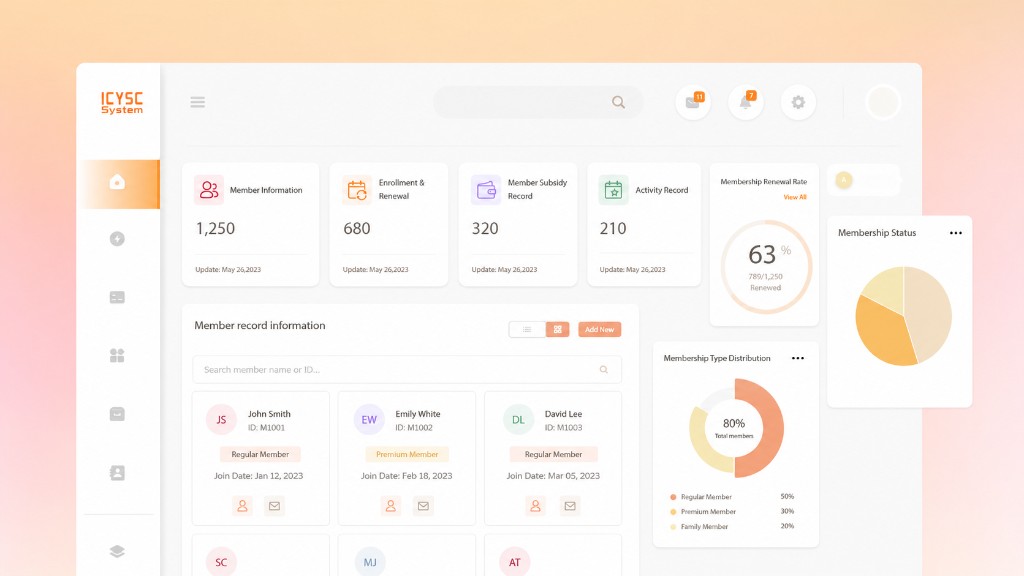This screenshot has height=576, width=1024.
Task: Open the Enrollment & Renewal card
Action: [x=389, y=224]
